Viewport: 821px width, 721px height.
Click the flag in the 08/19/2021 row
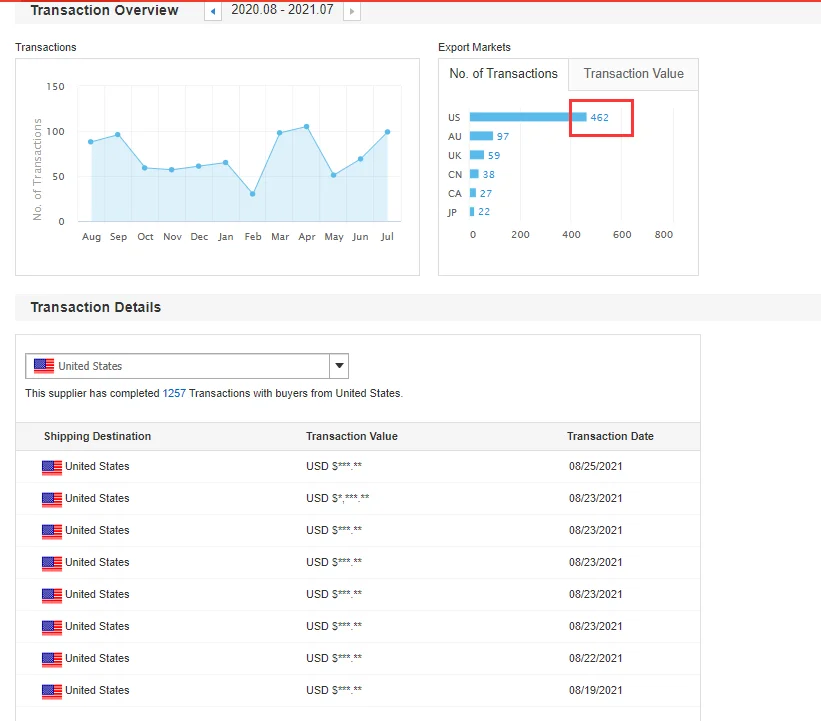(x=52, y=691)
